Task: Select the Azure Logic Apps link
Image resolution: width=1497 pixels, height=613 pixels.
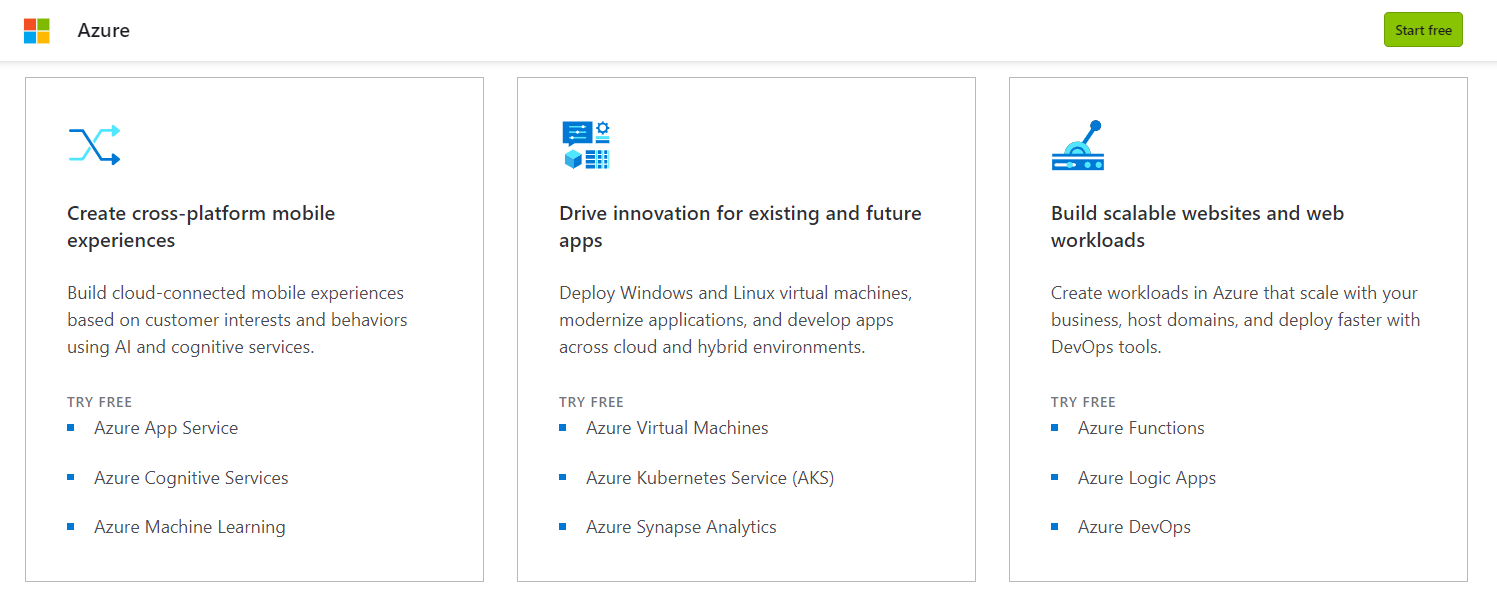Action: (1146, 478)
